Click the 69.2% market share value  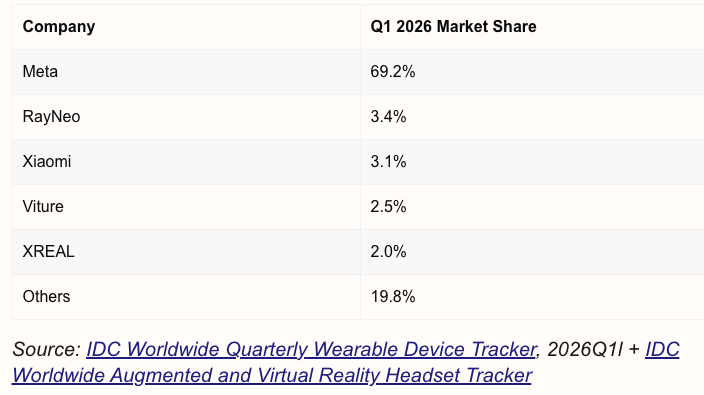(x=393, y=71)
